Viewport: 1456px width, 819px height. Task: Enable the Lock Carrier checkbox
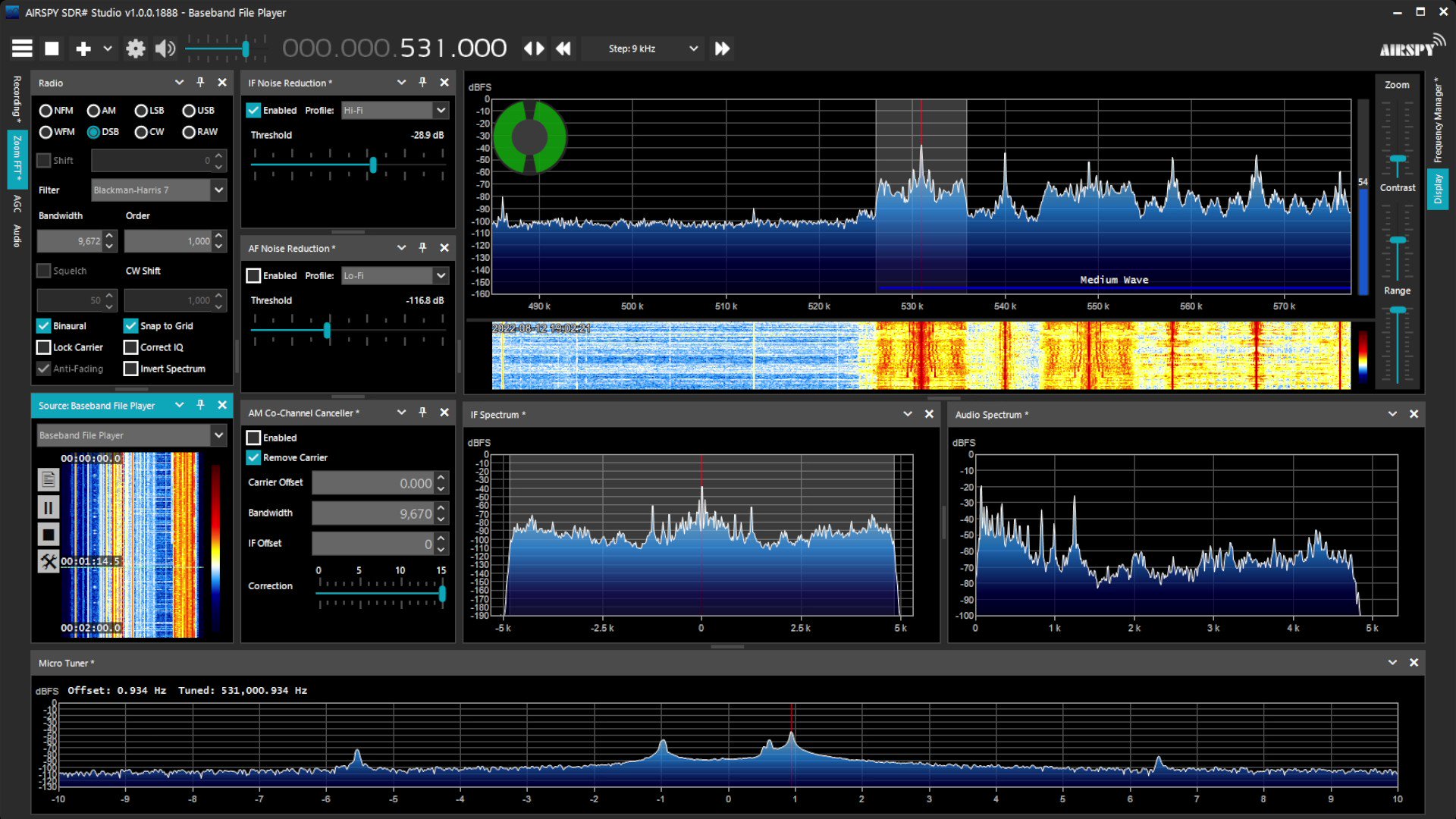pos(44,347)
